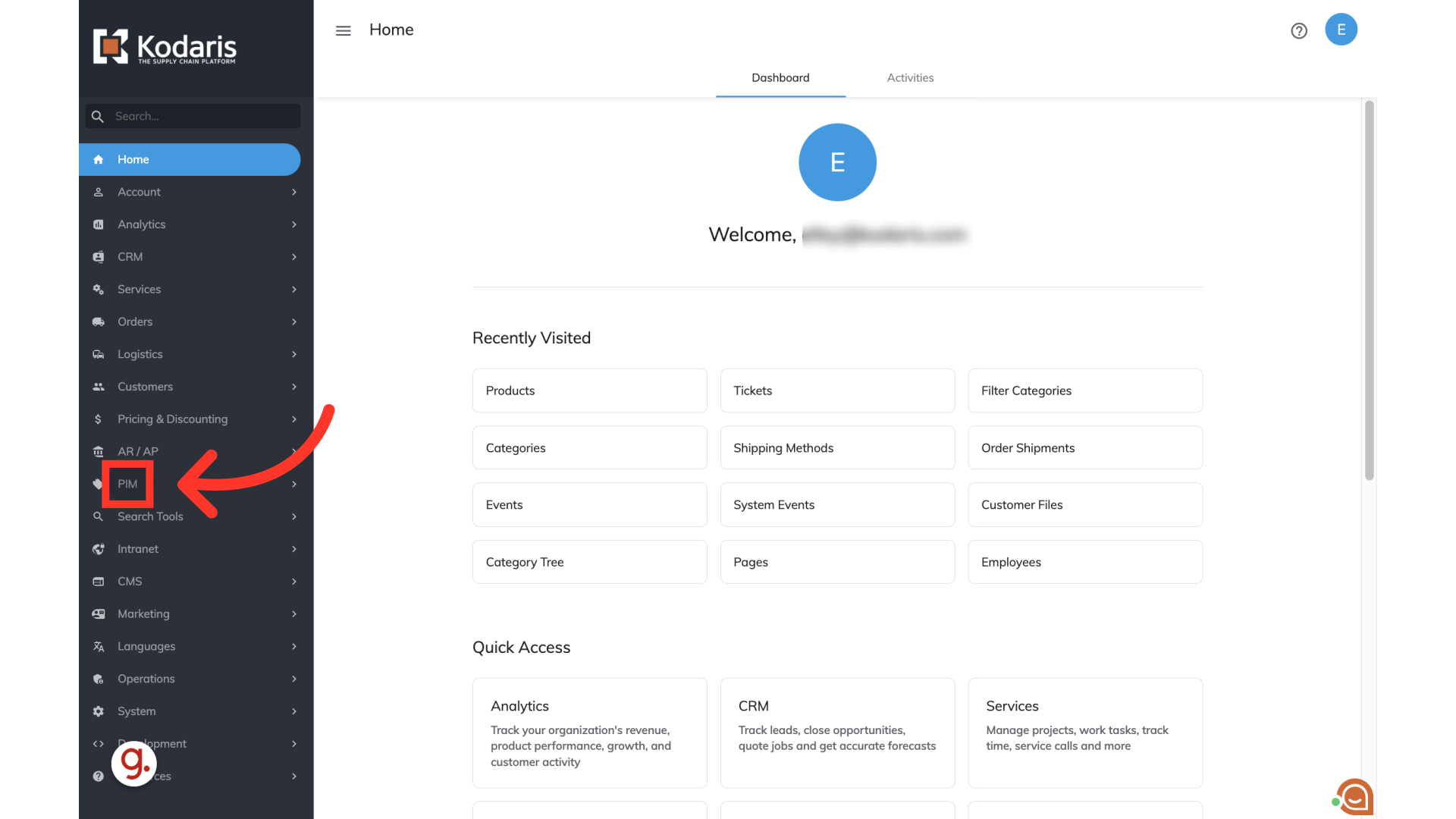The image size is (1456, 819).
Task: Expand the Logistics menu chevron
Action: coord(294,354)
